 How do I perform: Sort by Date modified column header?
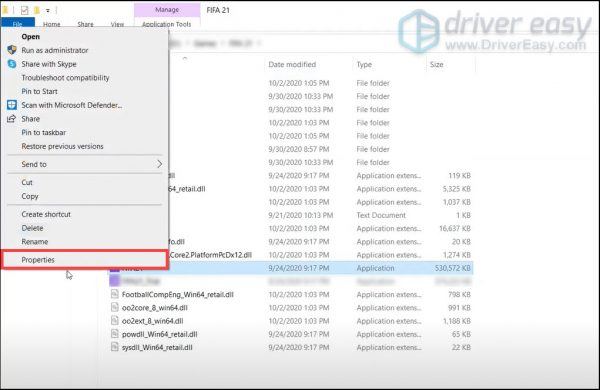[292, 65]
